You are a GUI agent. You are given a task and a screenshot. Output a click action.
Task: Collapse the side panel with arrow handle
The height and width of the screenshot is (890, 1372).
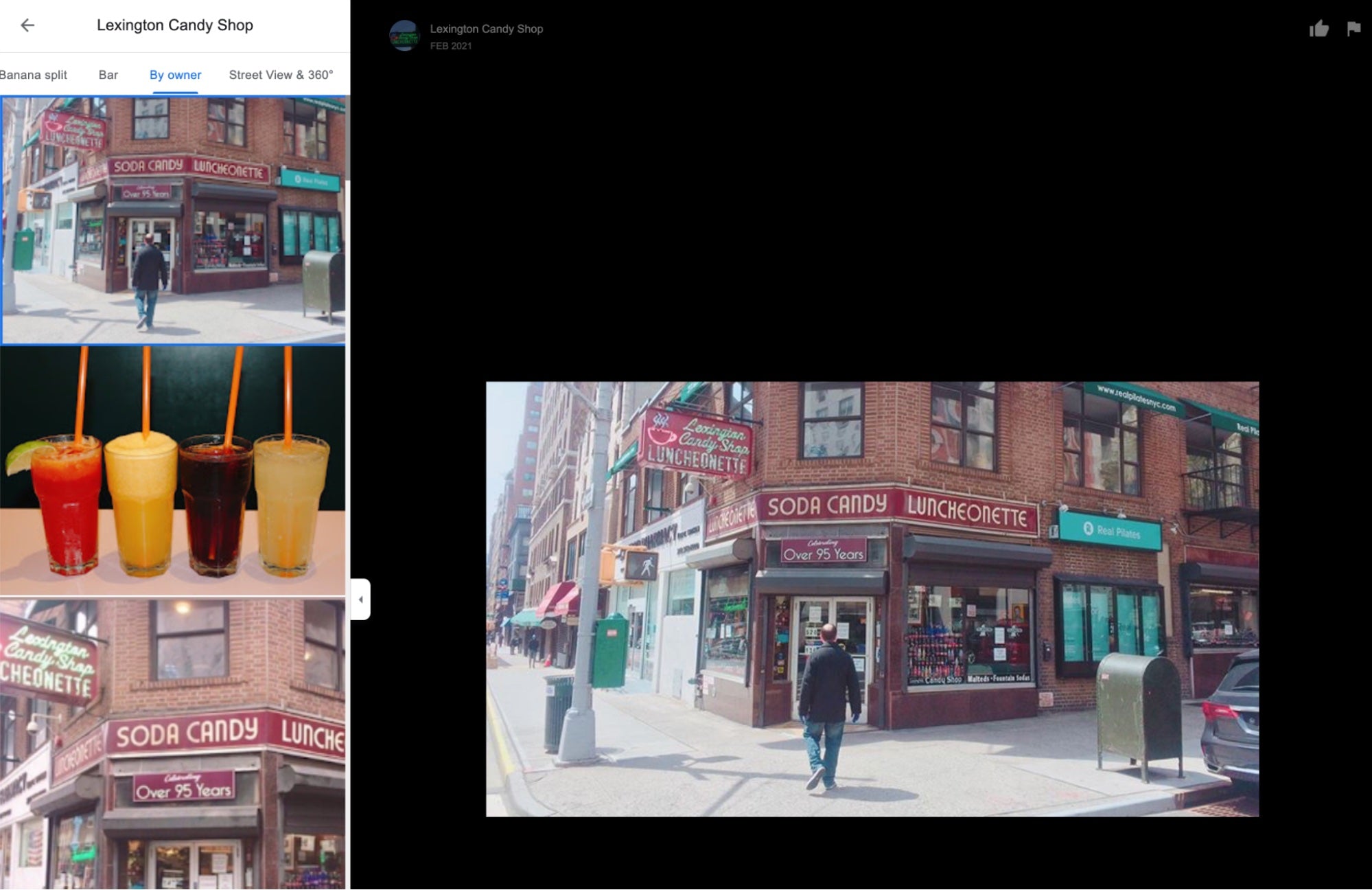coord(360,600)
